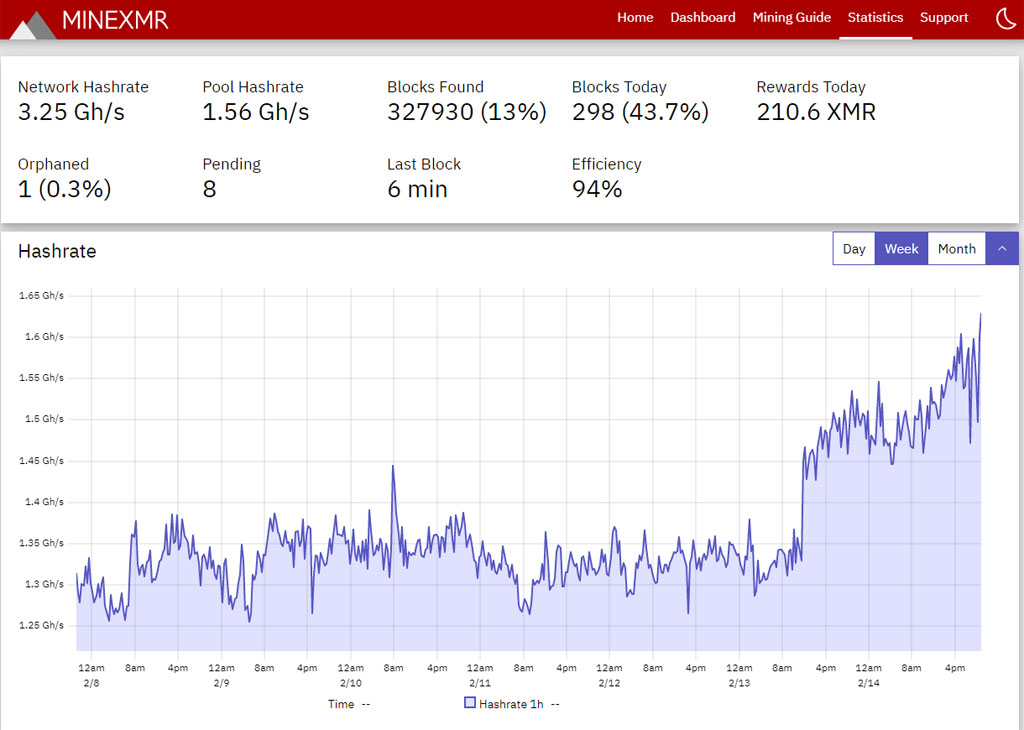This screenshot has width=1024, height=730.
Task: Click the MINEXMR brand name
Action: [x=115, y=20]
